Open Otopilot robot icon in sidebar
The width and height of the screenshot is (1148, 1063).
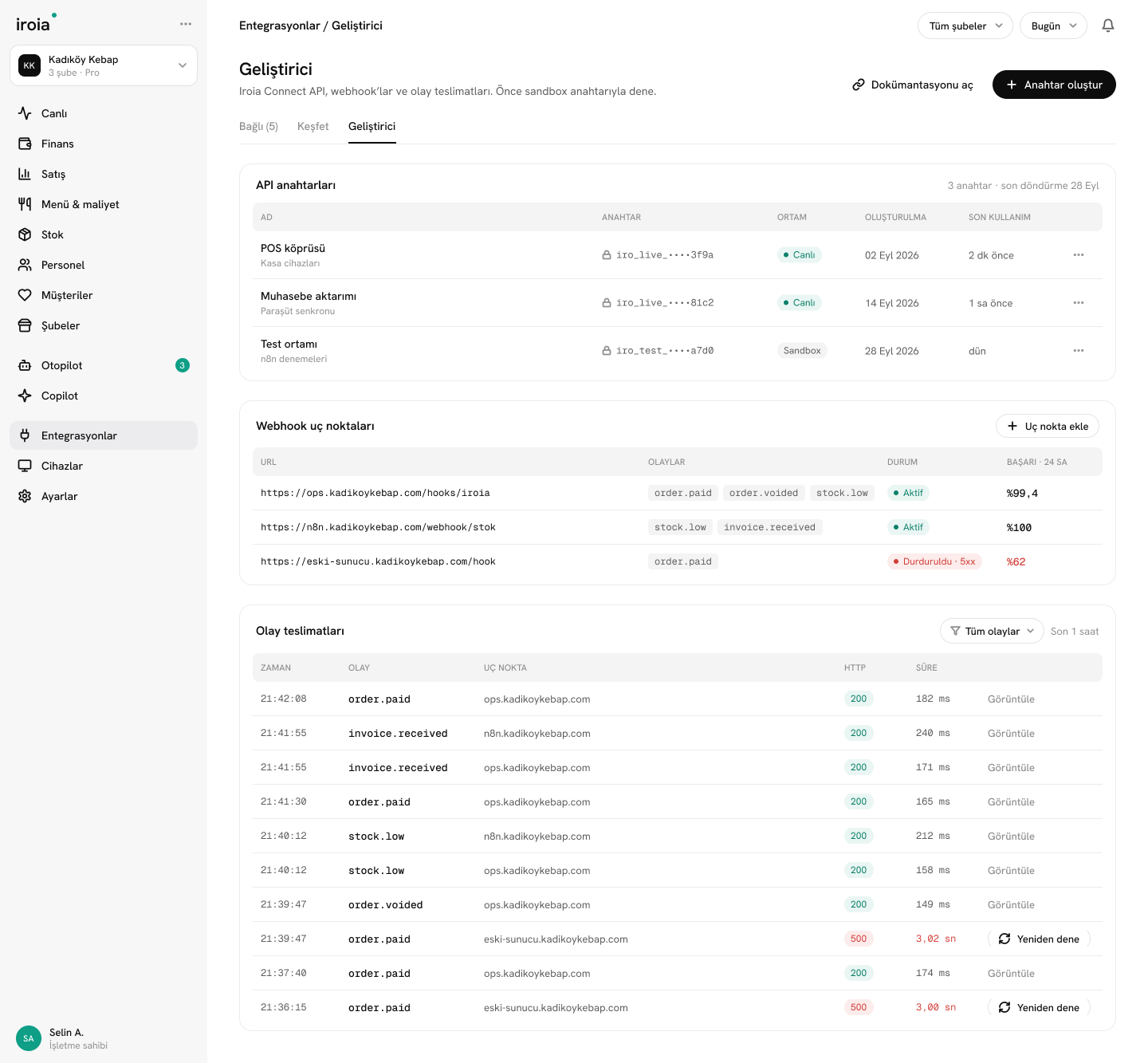[x=25, y=365]
